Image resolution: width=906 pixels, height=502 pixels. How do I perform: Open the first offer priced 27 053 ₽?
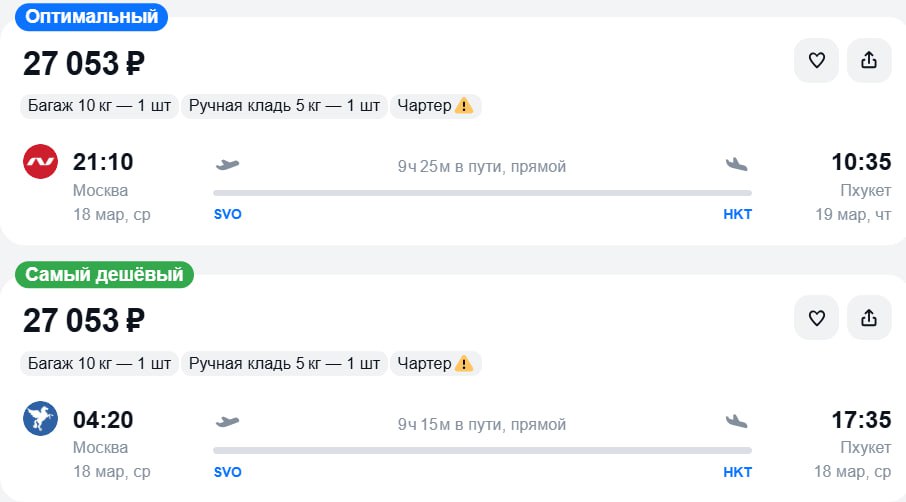coord(84,64)
